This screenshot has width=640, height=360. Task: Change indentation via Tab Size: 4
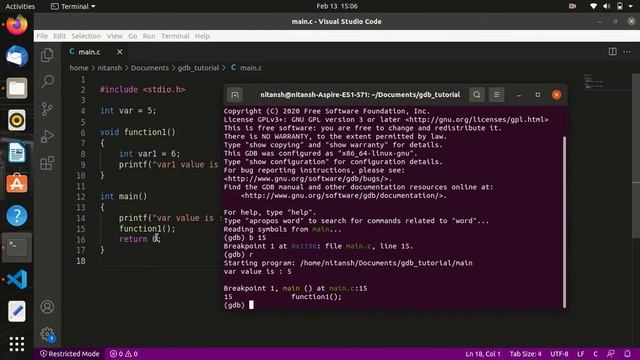coord(525,354)
